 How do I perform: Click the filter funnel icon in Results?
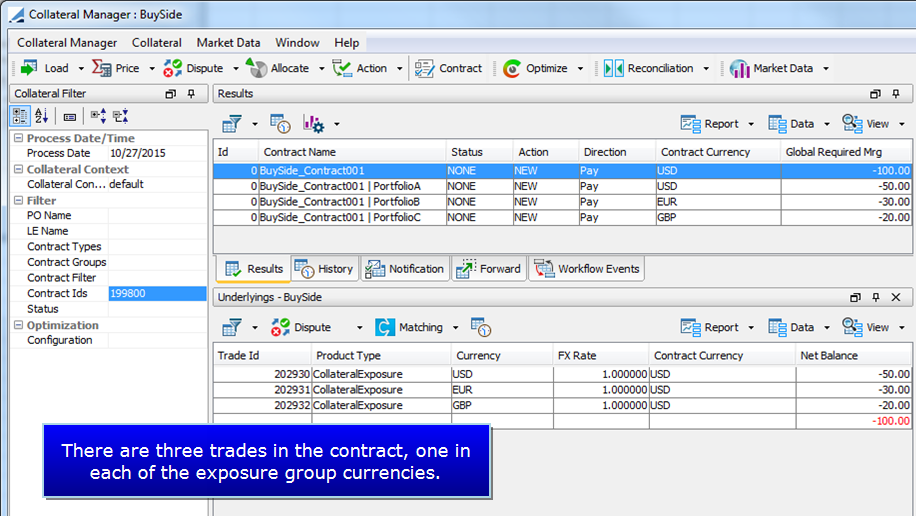tap(232, 124)
